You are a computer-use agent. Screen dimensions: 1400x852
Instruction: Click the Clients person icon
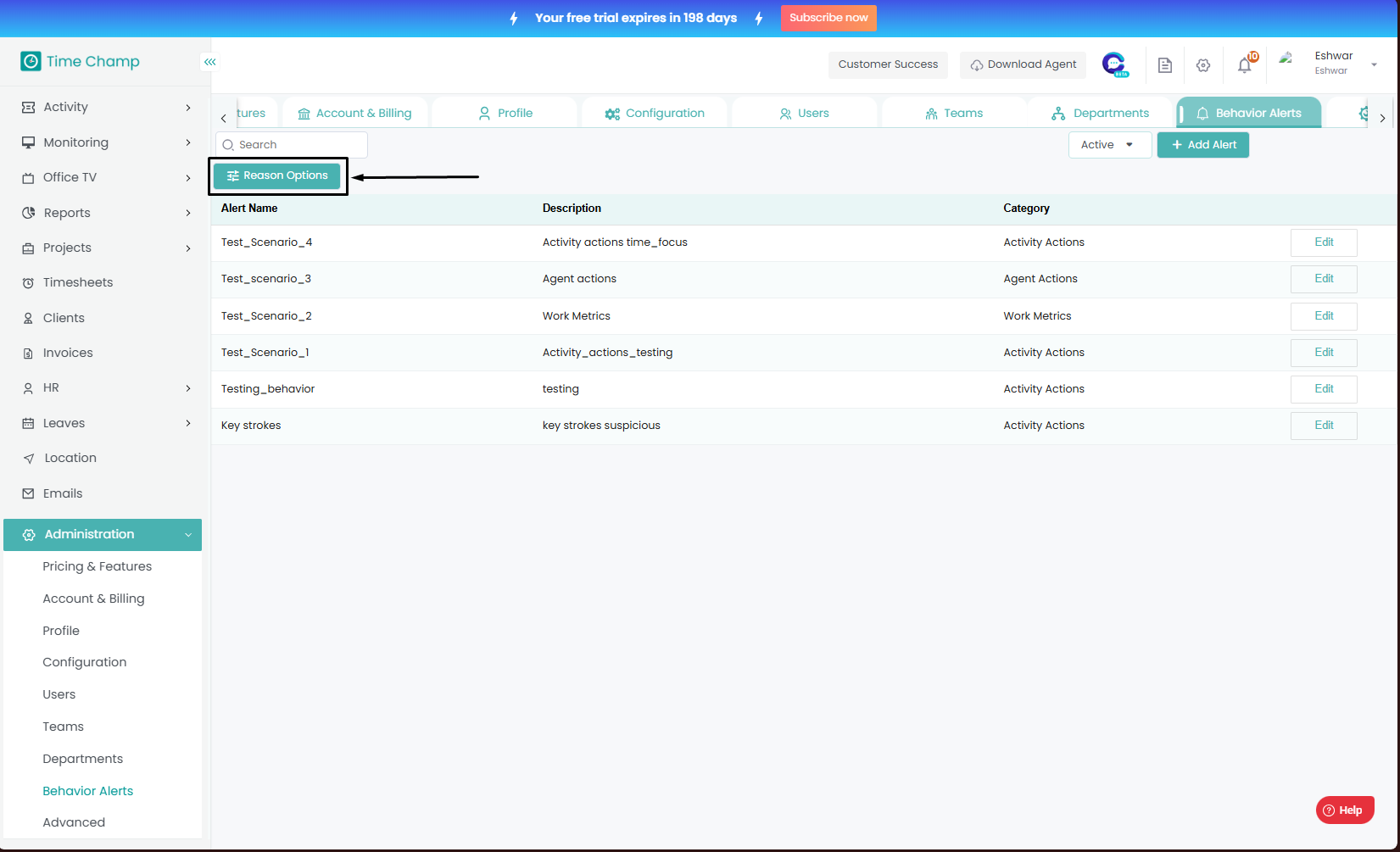[x=28, y=318]
